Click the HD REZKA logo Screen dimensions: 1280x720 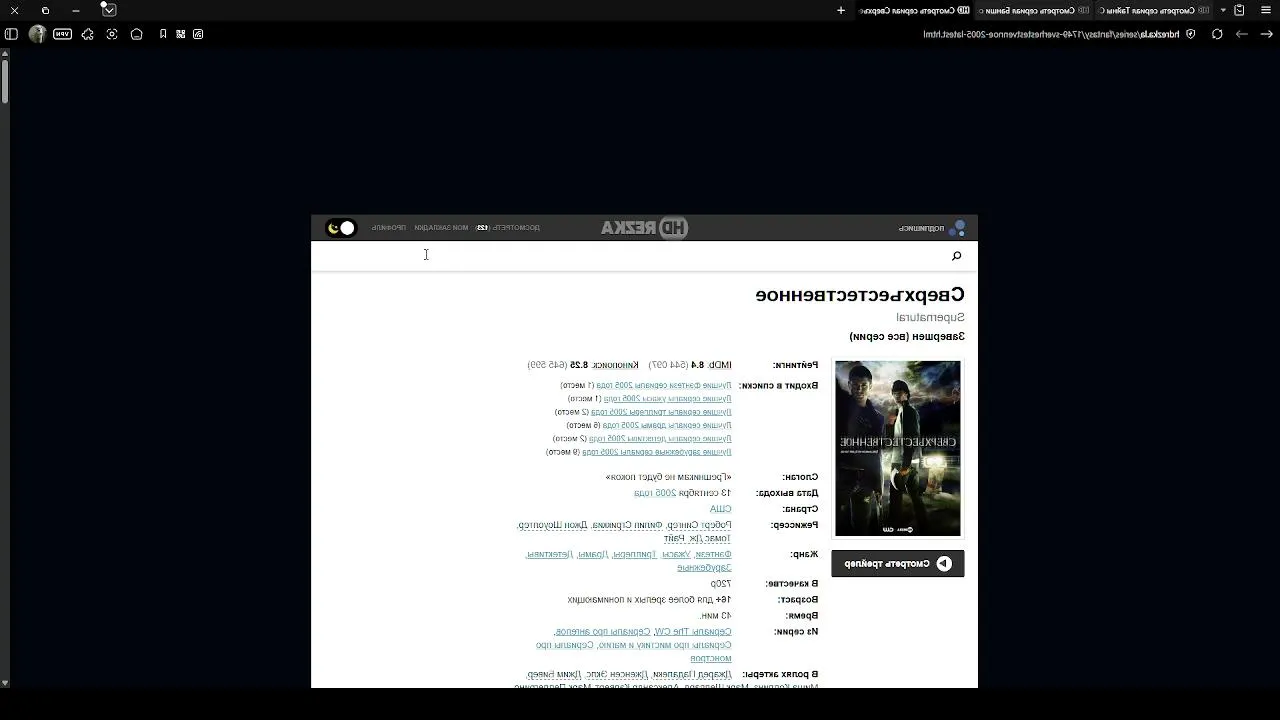(x=644, y=228)
